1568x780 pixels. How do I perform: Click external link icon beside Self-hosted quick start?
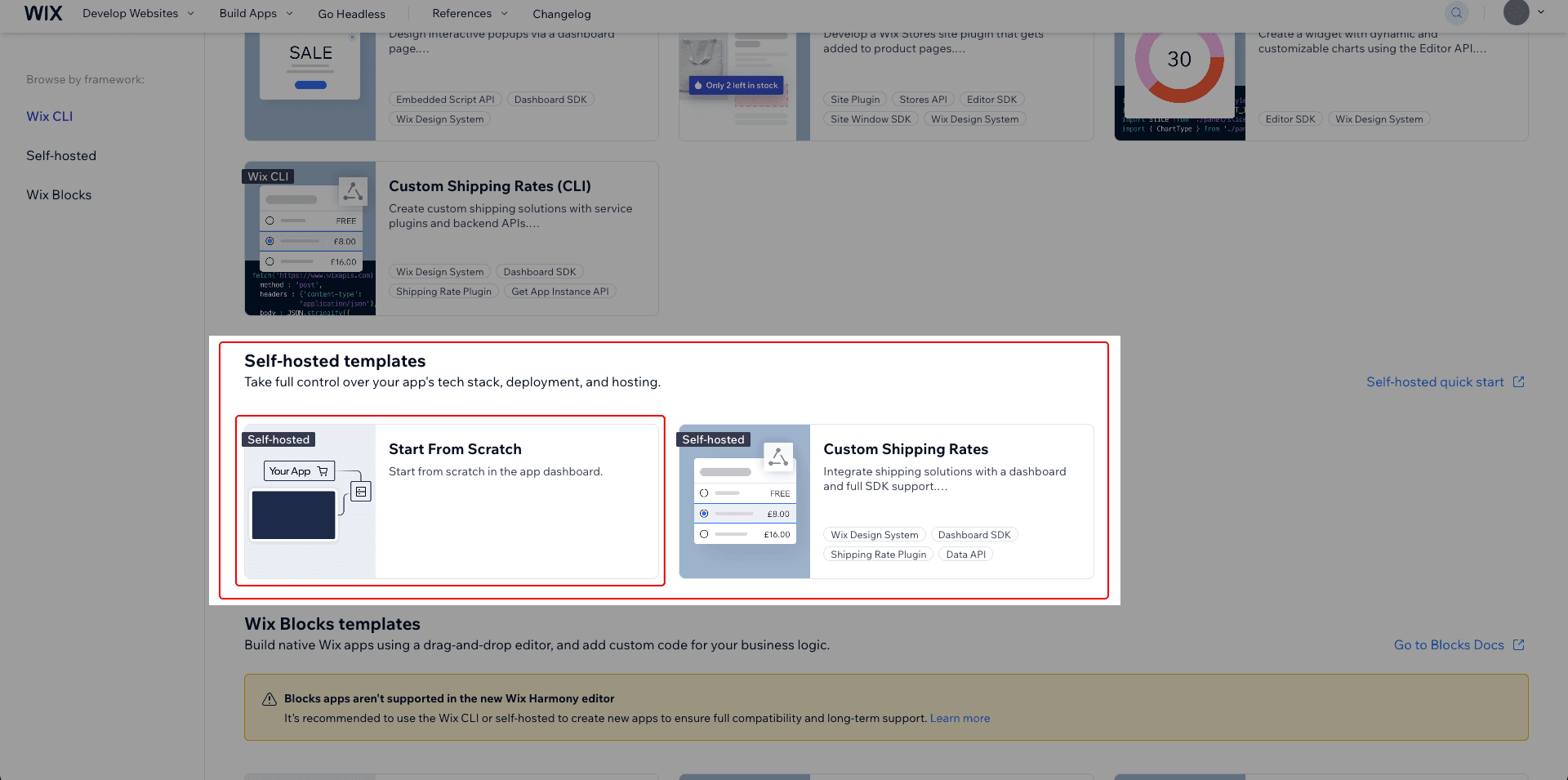pos(1518,381)
